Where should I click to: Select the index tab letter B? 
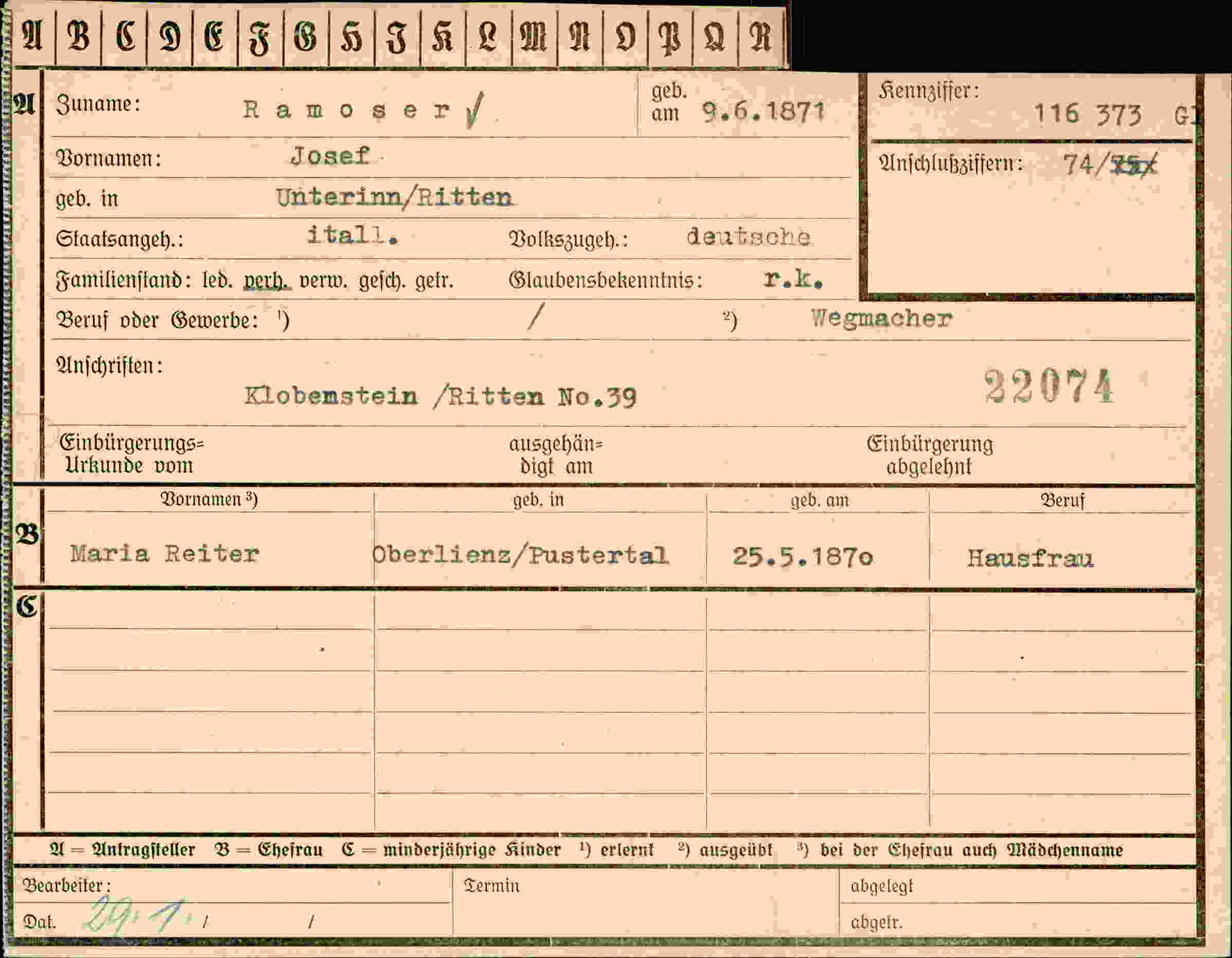pos(78,37)
